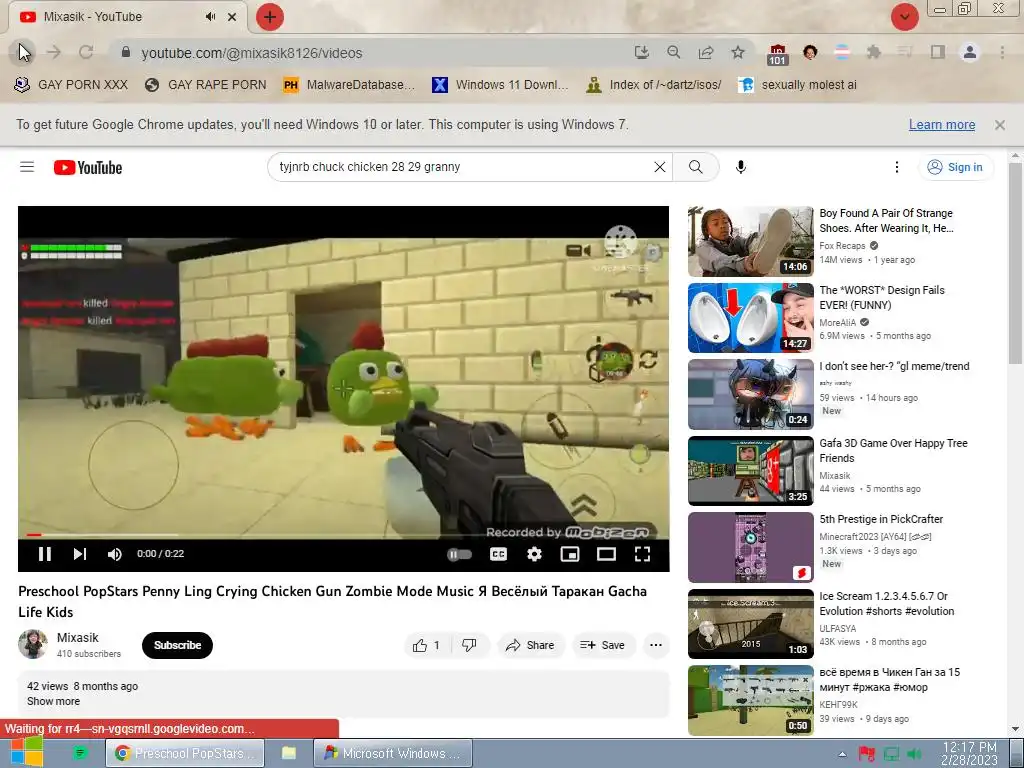Open the Mixasik channel name link
Screen dimensions: 1024x768
pyautogui.click(x=78, y=637)
